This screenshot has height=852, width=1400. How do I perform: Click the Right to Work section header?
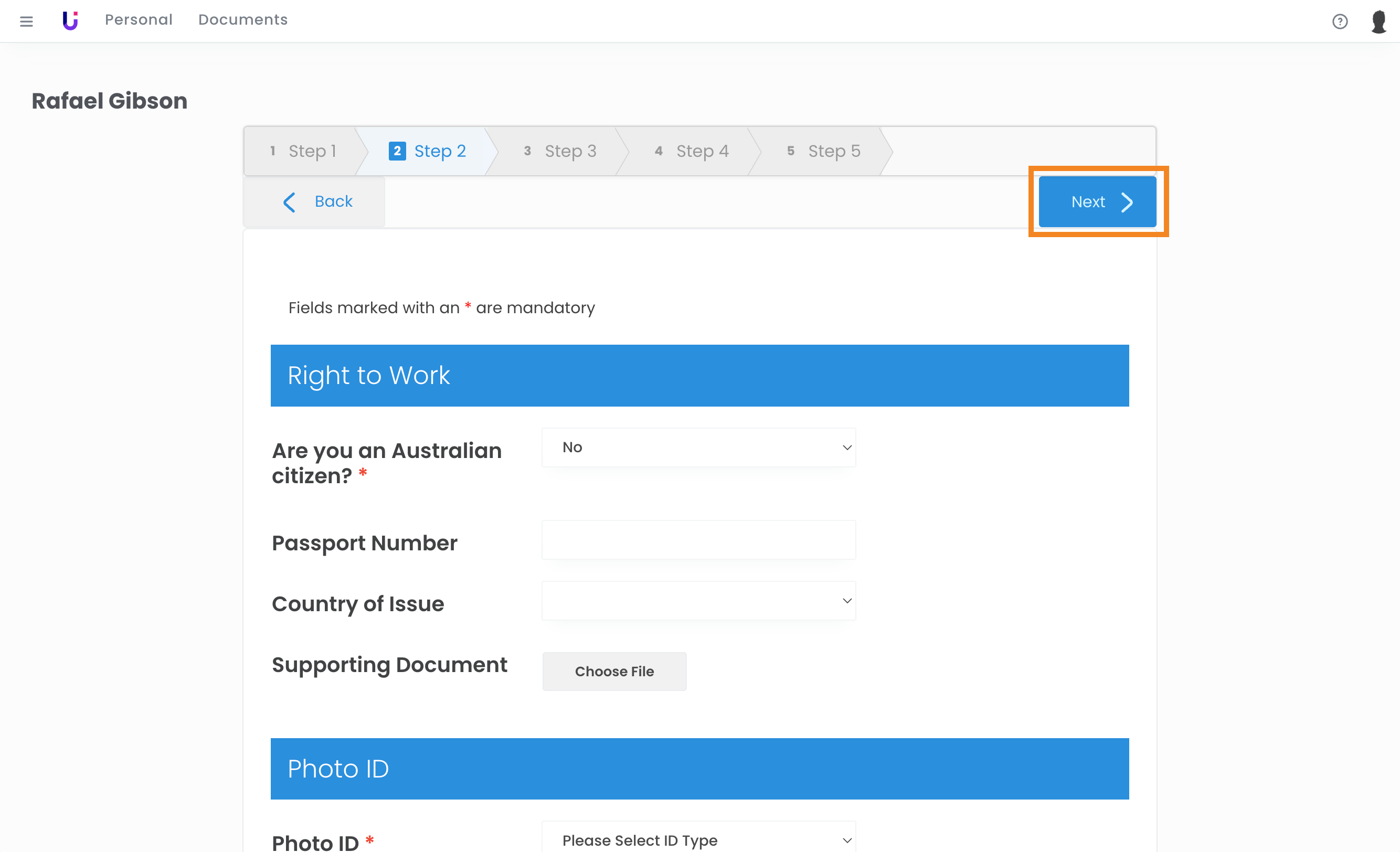(x=699, y=376)
